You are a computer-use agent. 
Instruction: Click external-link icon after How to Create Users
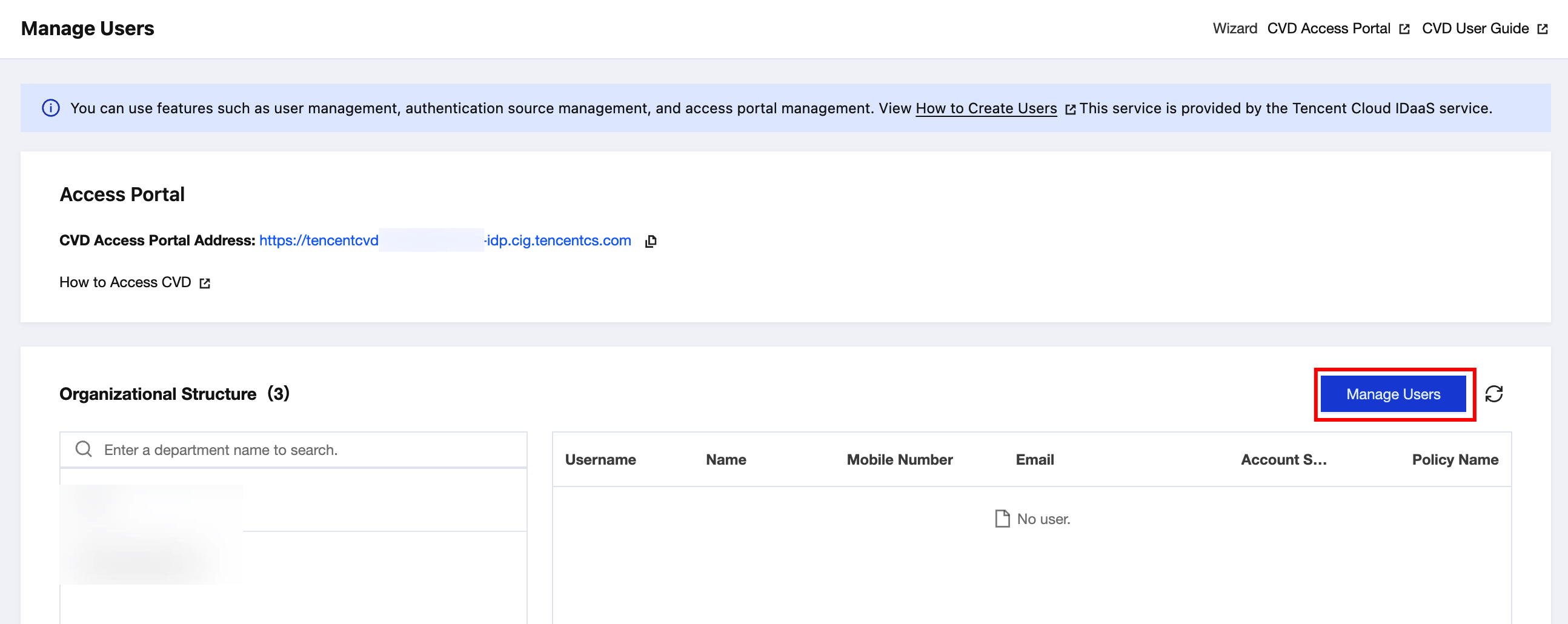[x=1069, y=110]
